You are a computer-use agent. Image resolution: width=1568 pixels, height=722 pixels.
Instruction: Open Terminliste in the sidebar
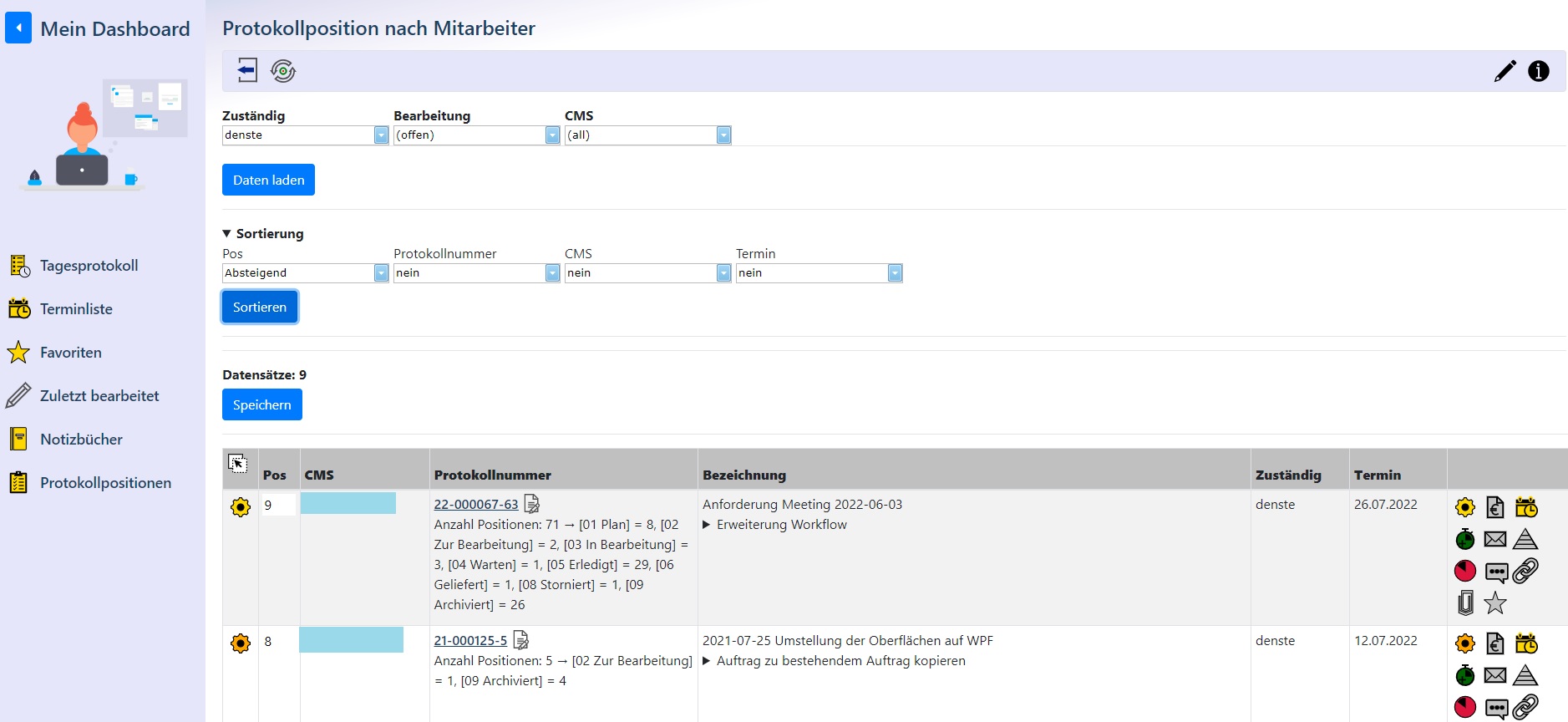[76, 309]
